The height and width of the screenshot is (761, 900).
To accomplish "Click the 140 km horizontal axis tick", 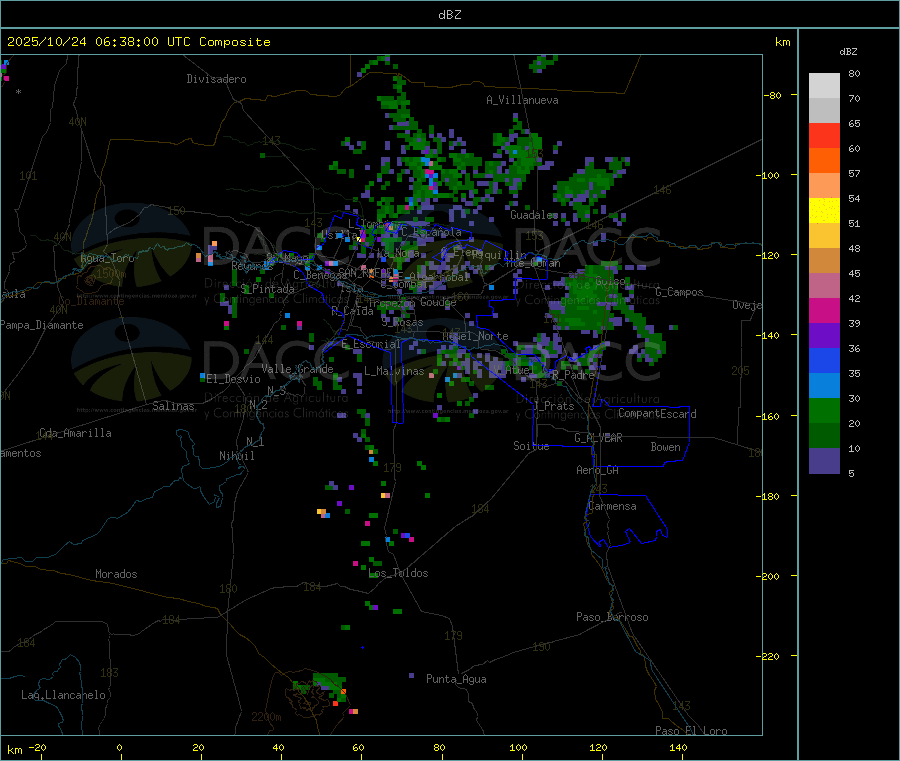I will (x=678, y=747).
